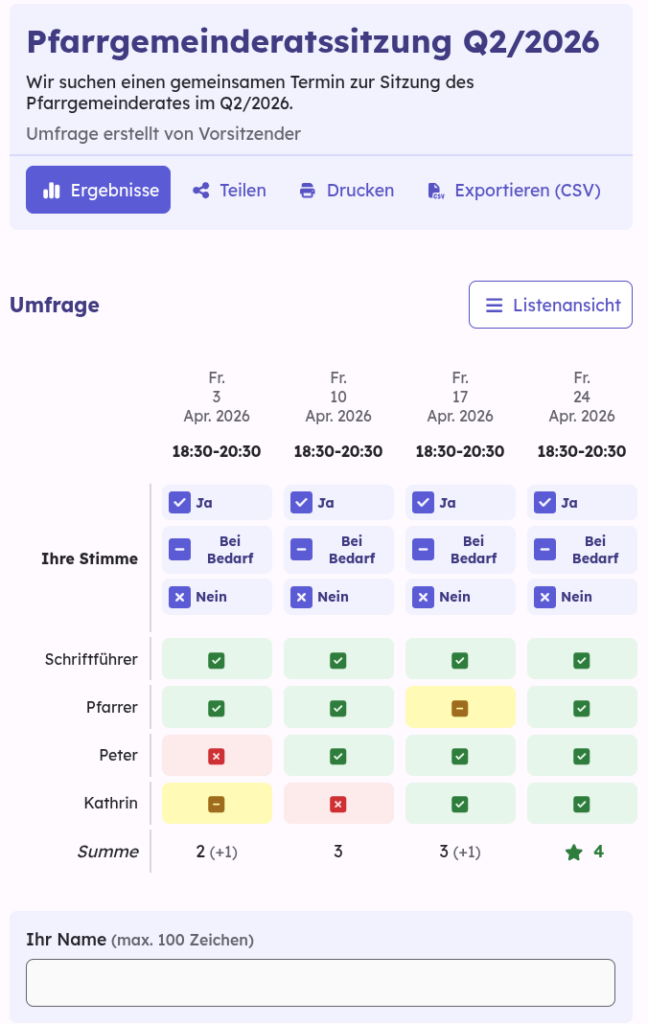Switch to Listenansicht view
The width and height of the screenshot is (648, 1024).
(x=550, y=305)
